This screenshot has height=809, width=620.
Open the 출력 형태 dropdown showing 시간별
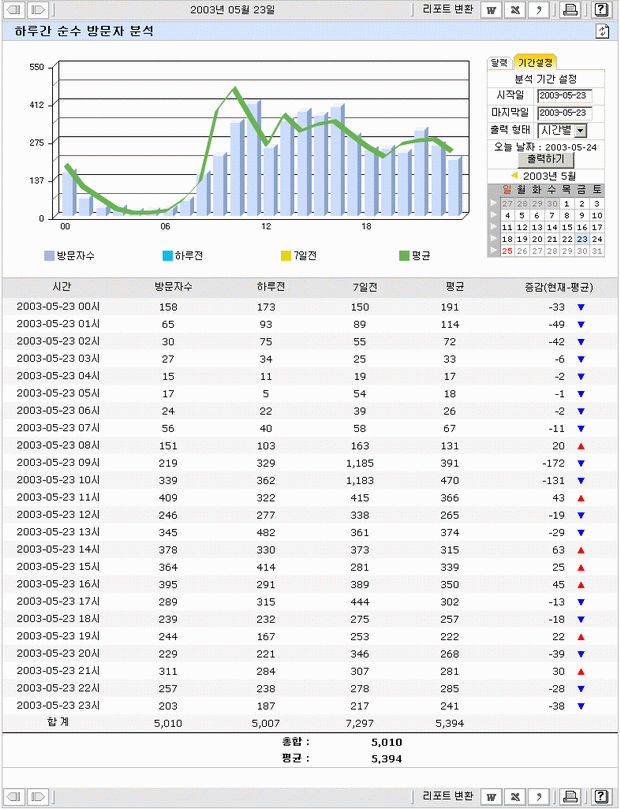tap(562, 131)
